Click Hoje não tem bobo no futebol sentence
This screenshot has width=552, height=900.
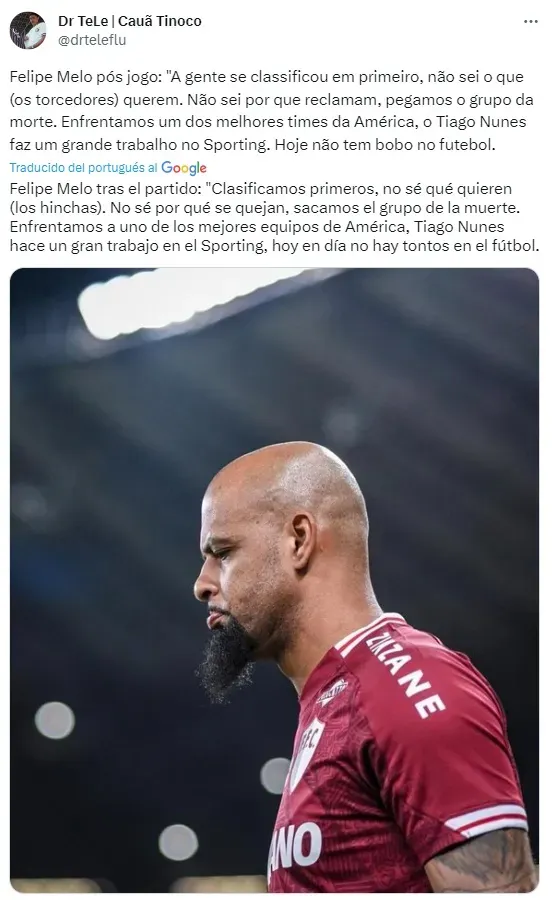(384, 145)
